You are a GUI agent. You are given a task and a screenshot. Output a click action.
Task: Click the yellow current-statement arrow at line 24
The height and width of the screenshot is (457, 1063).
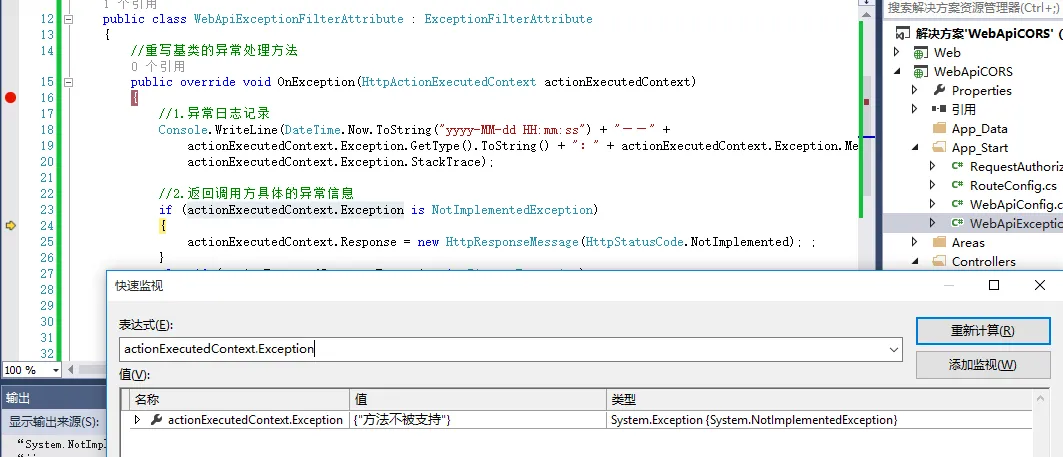[11, 226]
